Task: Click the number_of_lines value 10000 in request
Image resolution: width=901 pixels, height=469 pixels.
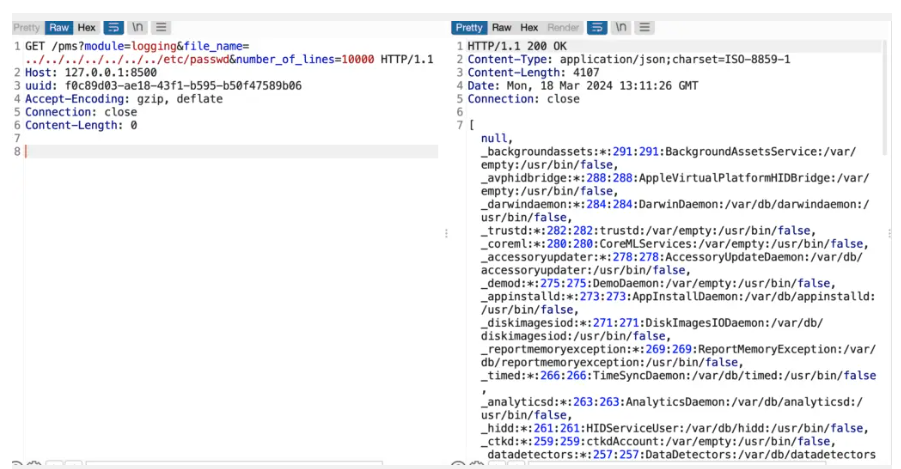Action: point(356,60)
